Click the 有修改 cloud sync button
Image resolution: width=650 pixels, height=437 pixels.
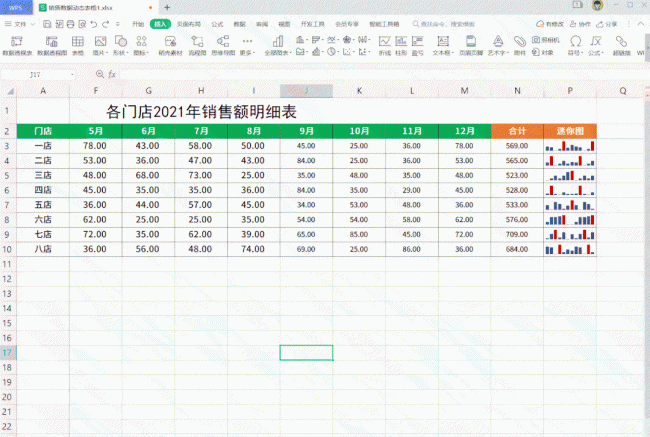[x=550, y=24]
